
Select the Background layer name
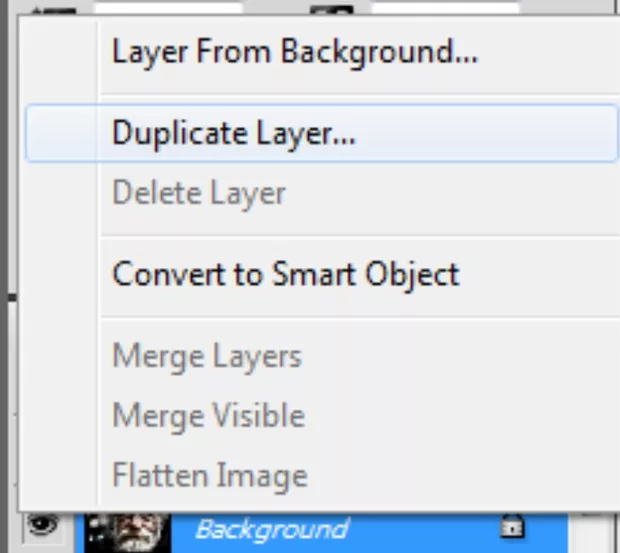click(270, 529)
